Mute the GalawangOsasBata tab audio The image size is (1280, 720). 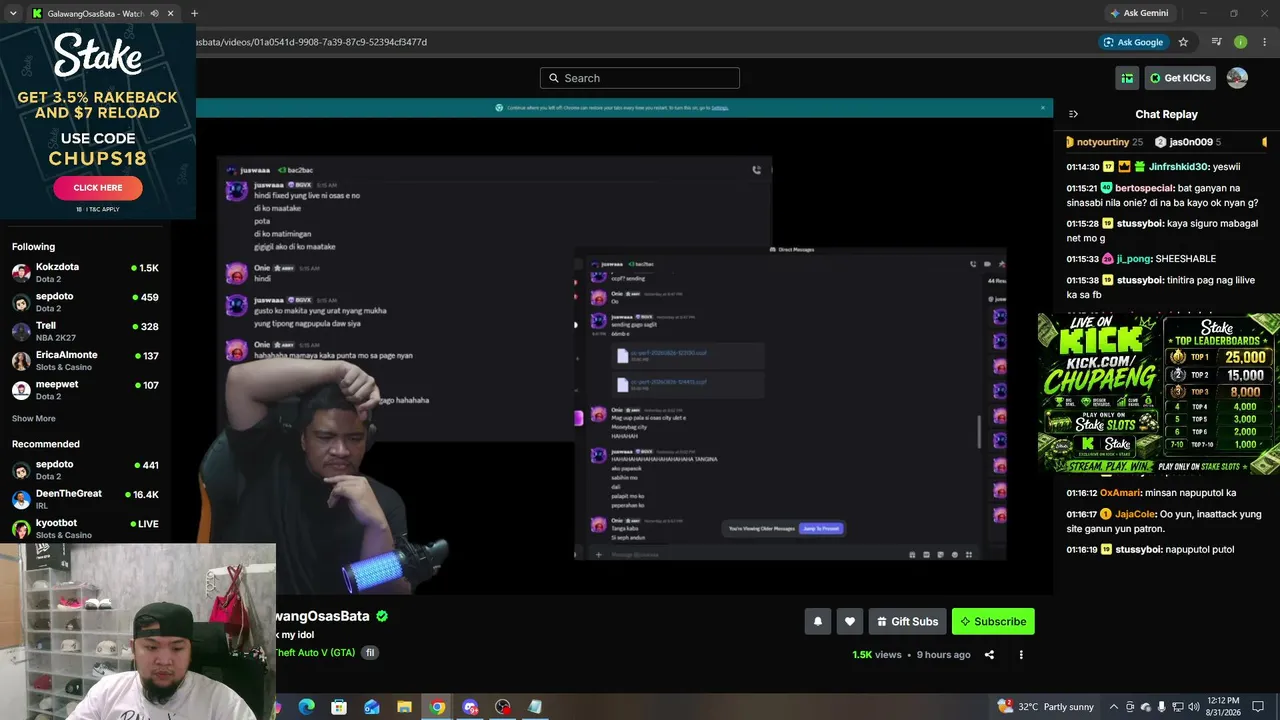click(154, 14)
